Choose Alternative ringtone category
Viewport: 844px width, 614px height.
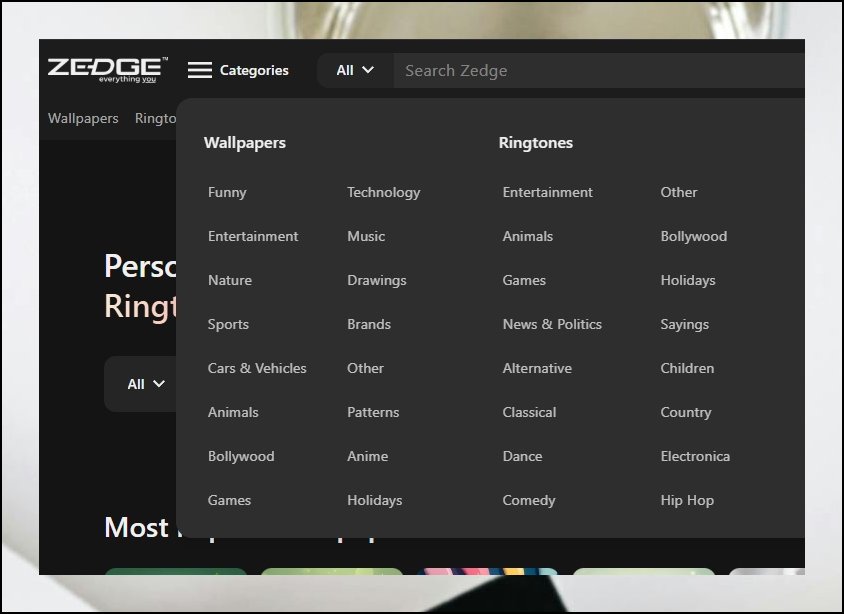click(x=537, y=369)
